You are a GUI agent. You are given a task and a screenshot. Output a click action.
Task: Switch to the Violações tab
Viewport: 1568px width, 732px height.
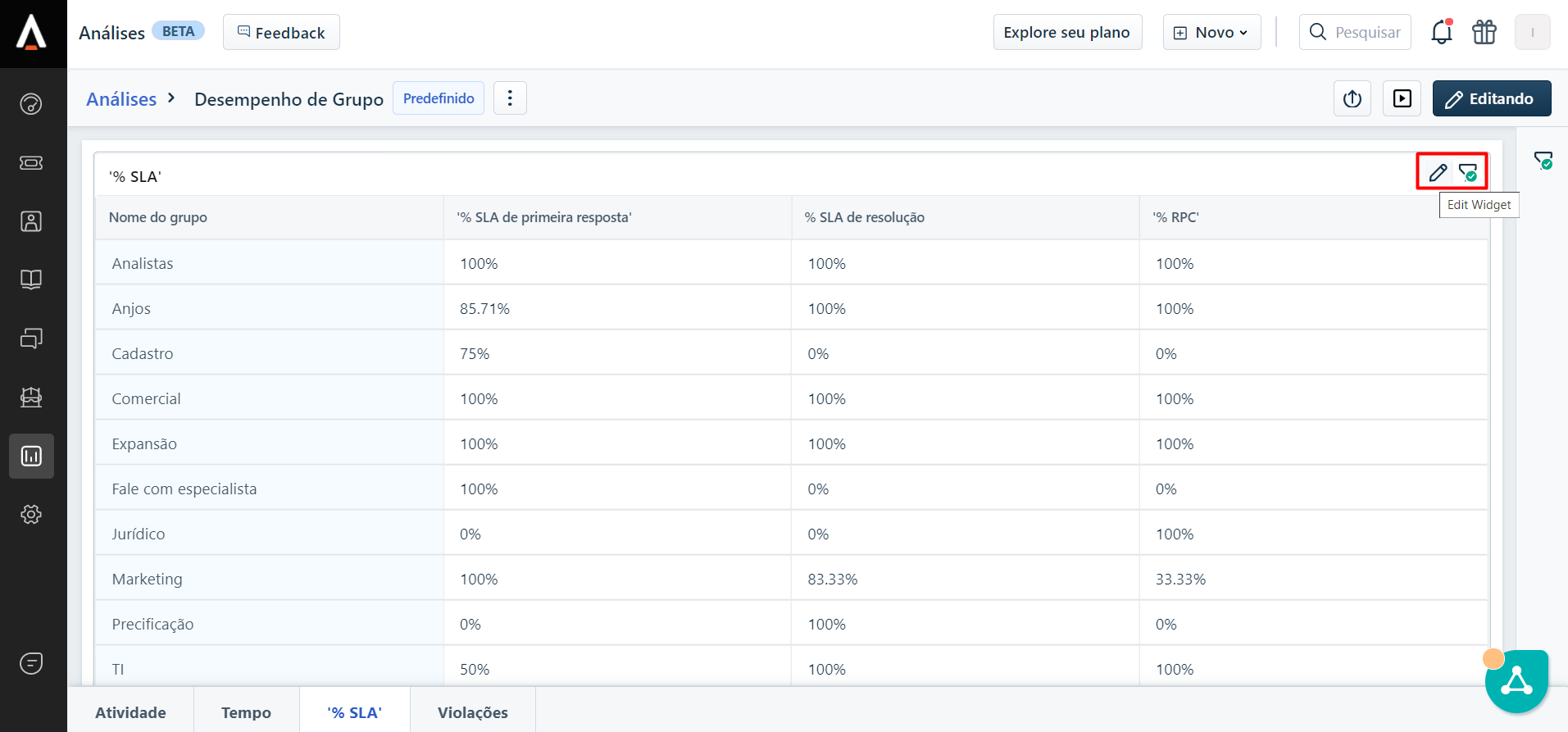click(x=472, y=712)
